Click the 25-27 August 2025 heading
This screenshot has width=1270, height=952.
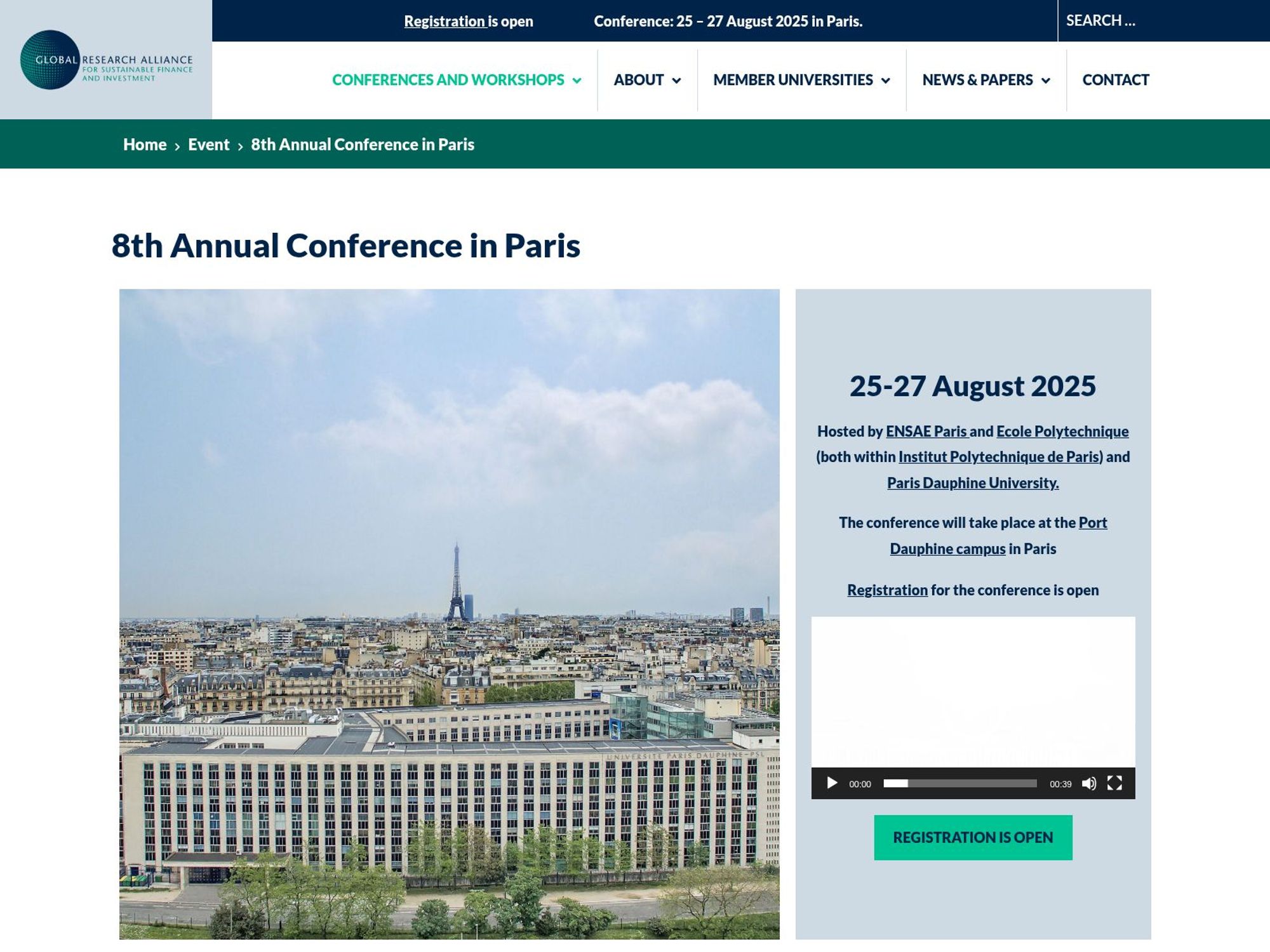coord(973,386)
